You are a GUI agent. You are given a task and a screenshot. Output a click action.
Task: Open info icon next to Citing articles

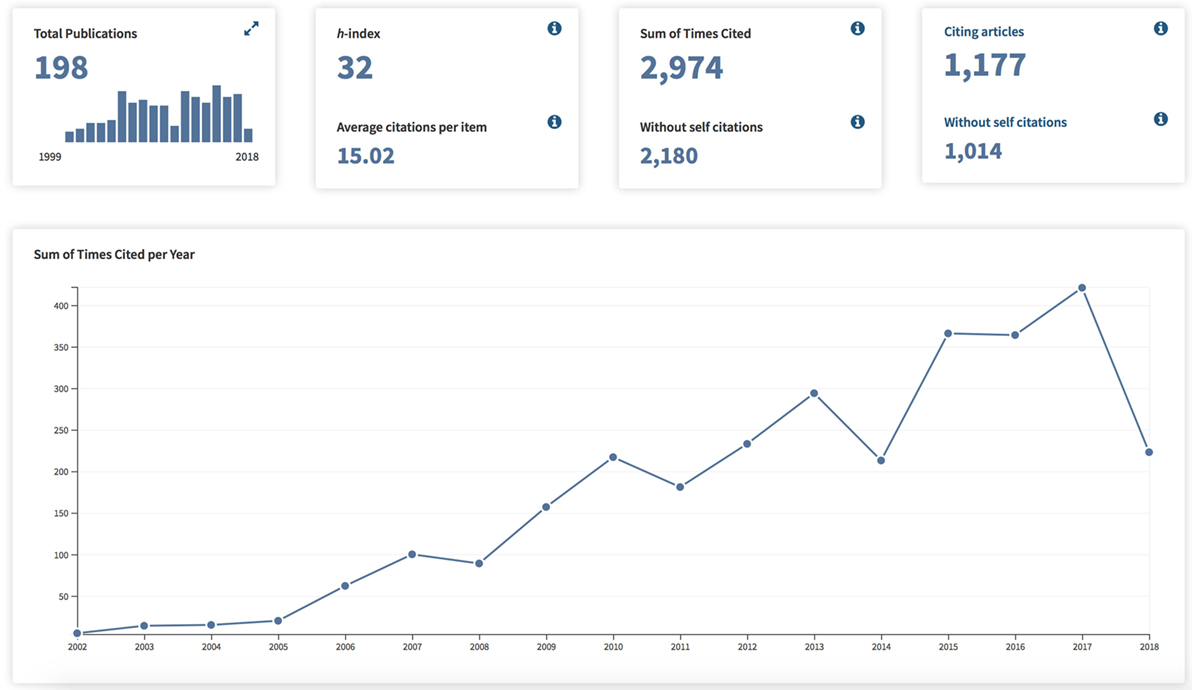1161,29
